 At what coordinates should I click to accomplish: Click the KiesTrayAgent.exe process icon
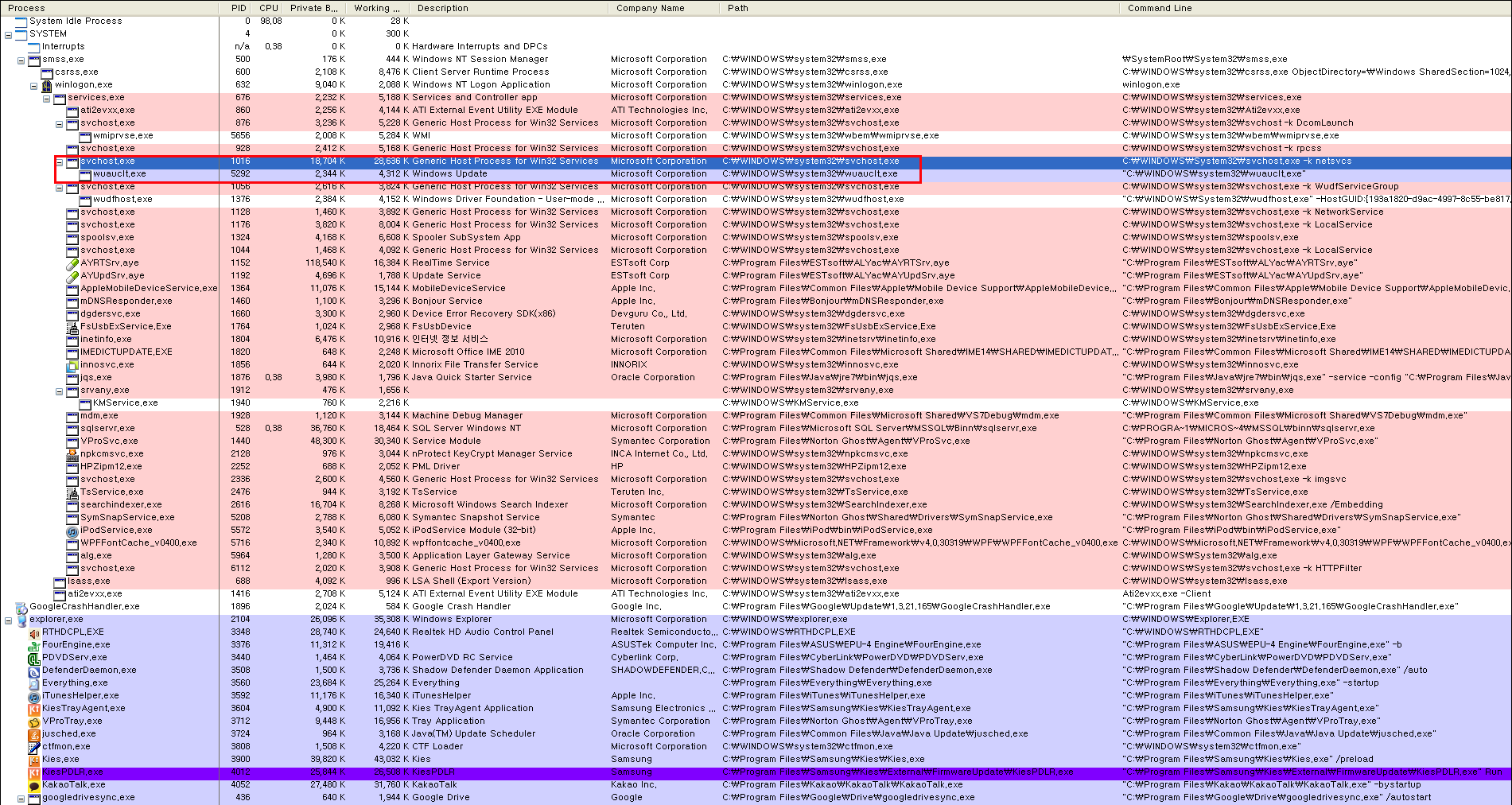click(x=34, y=709)
